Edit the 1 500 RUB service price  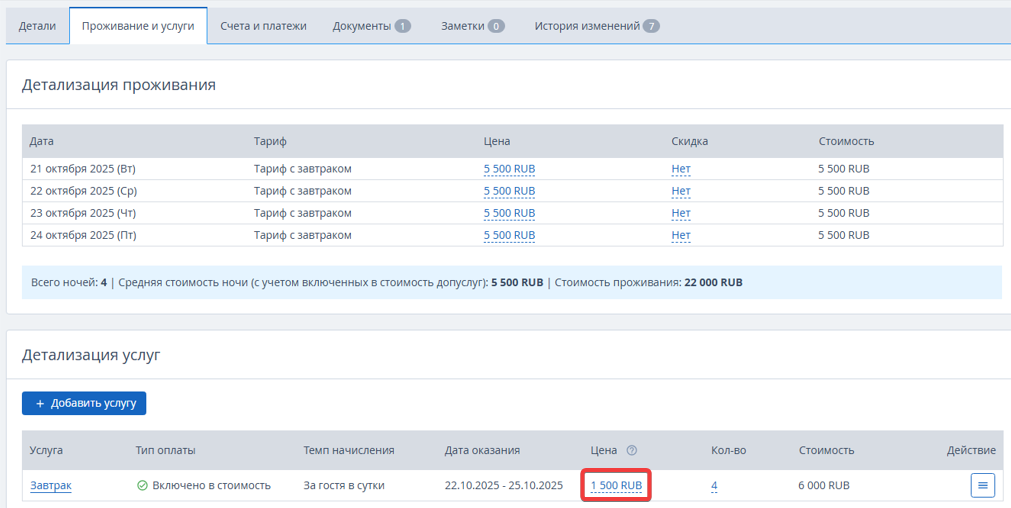[x=616, y=486]
